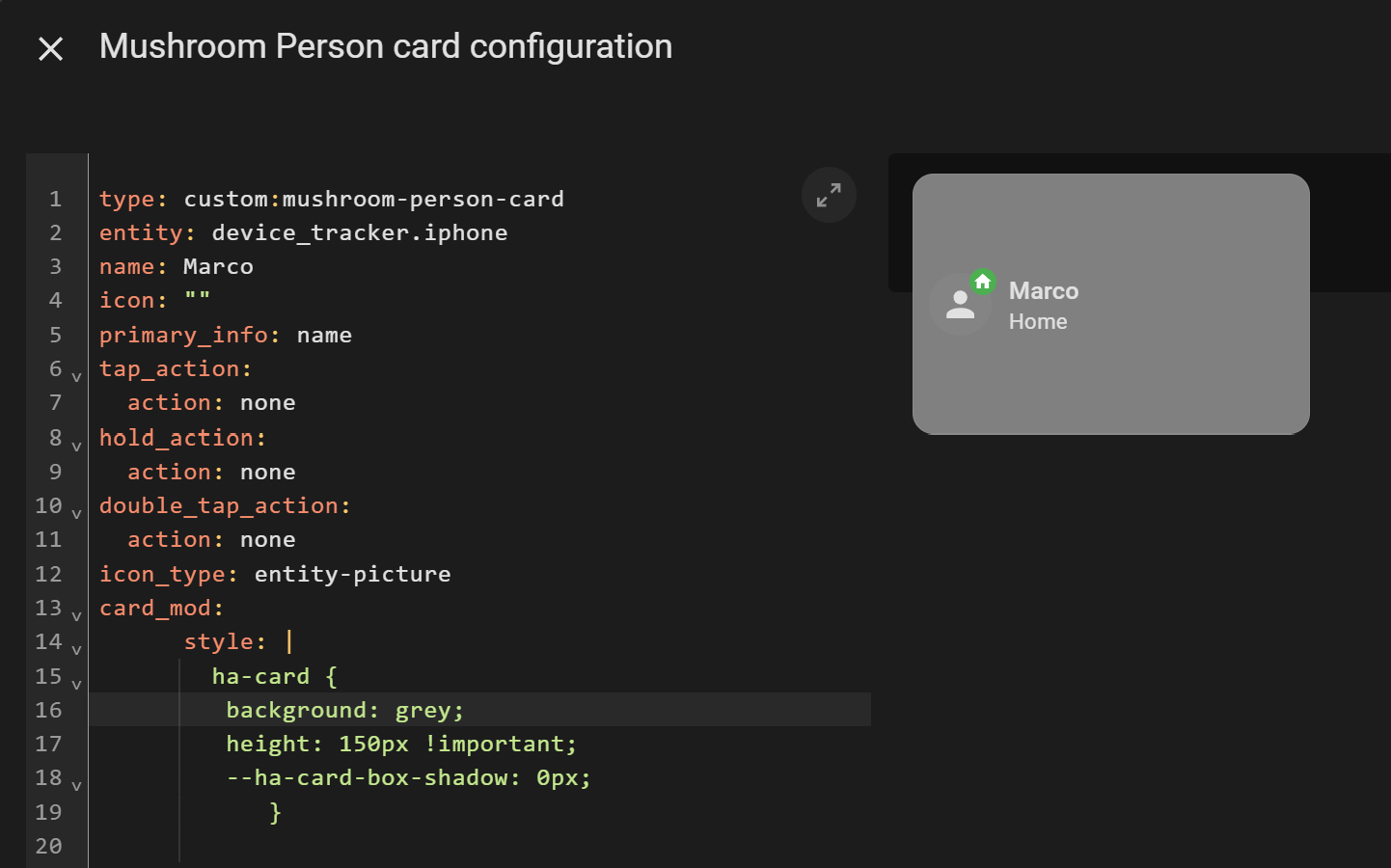
Task: Click the fullscreen expand editor icon
Action: (x=829, y=195)
